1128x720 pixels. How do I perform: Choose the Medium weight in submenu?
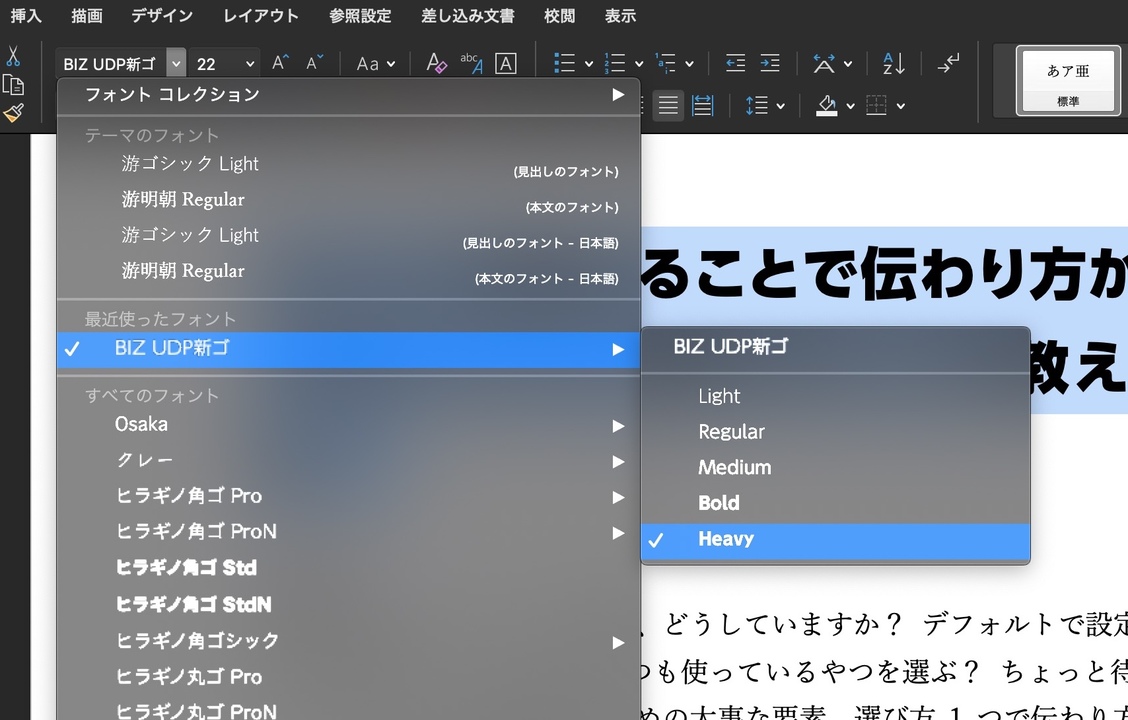point(835,468)
